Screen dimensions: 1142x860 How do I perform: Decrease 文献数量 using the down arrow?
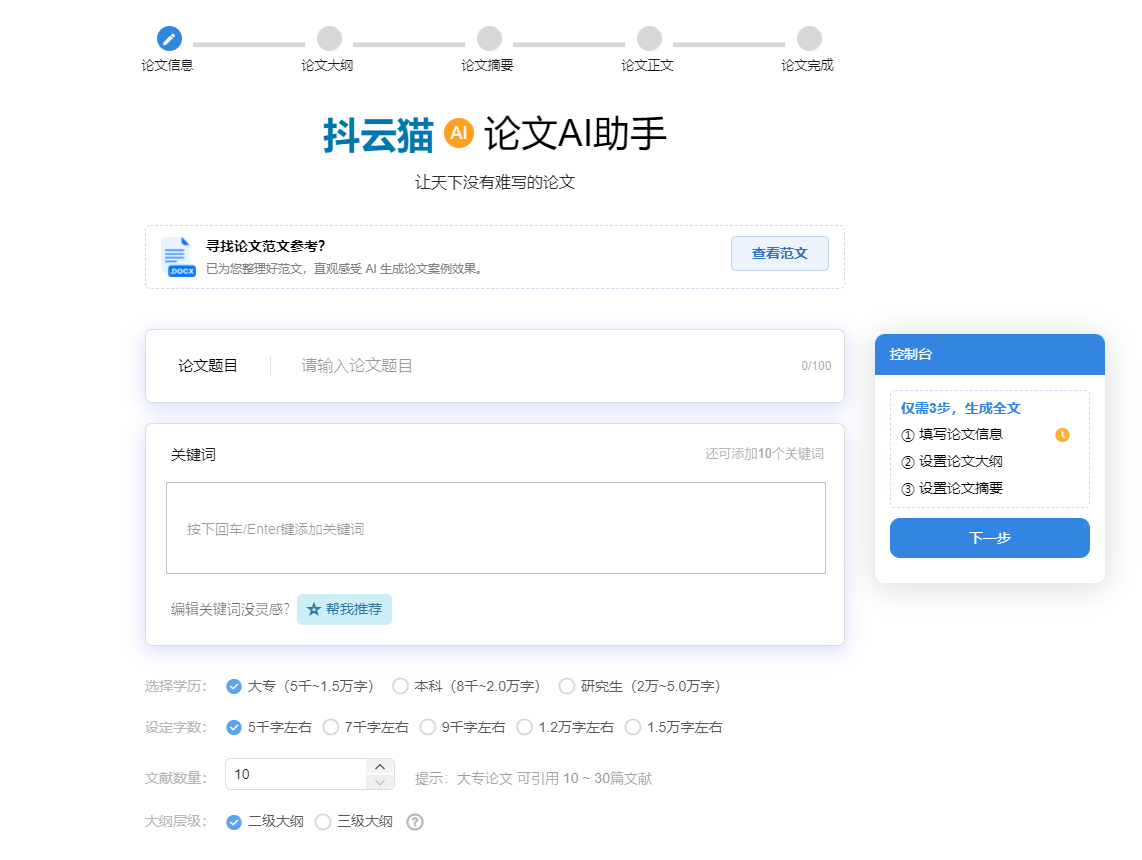pos(380,780)
